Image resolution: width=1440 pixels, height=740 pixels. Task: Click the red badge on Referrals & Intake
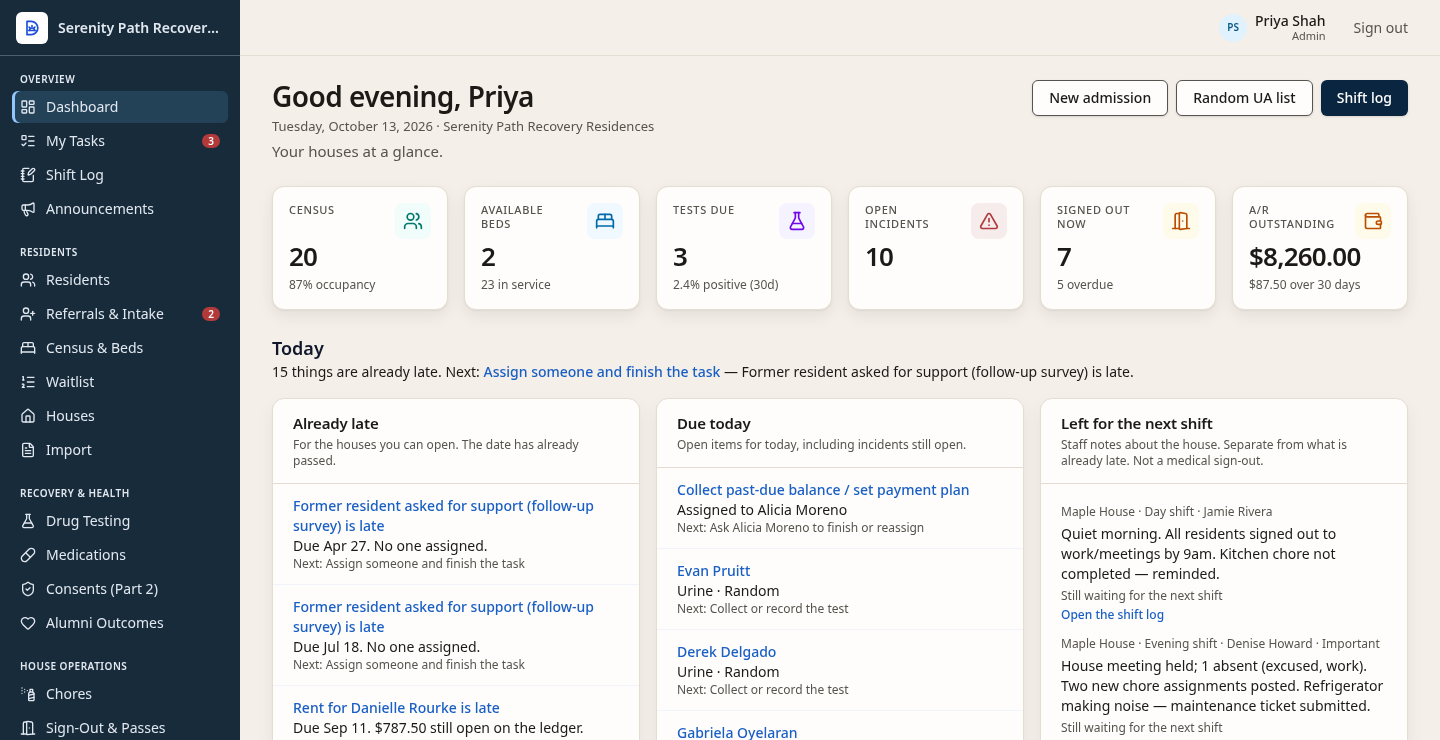pyautogui.click(x=211, y=314)
